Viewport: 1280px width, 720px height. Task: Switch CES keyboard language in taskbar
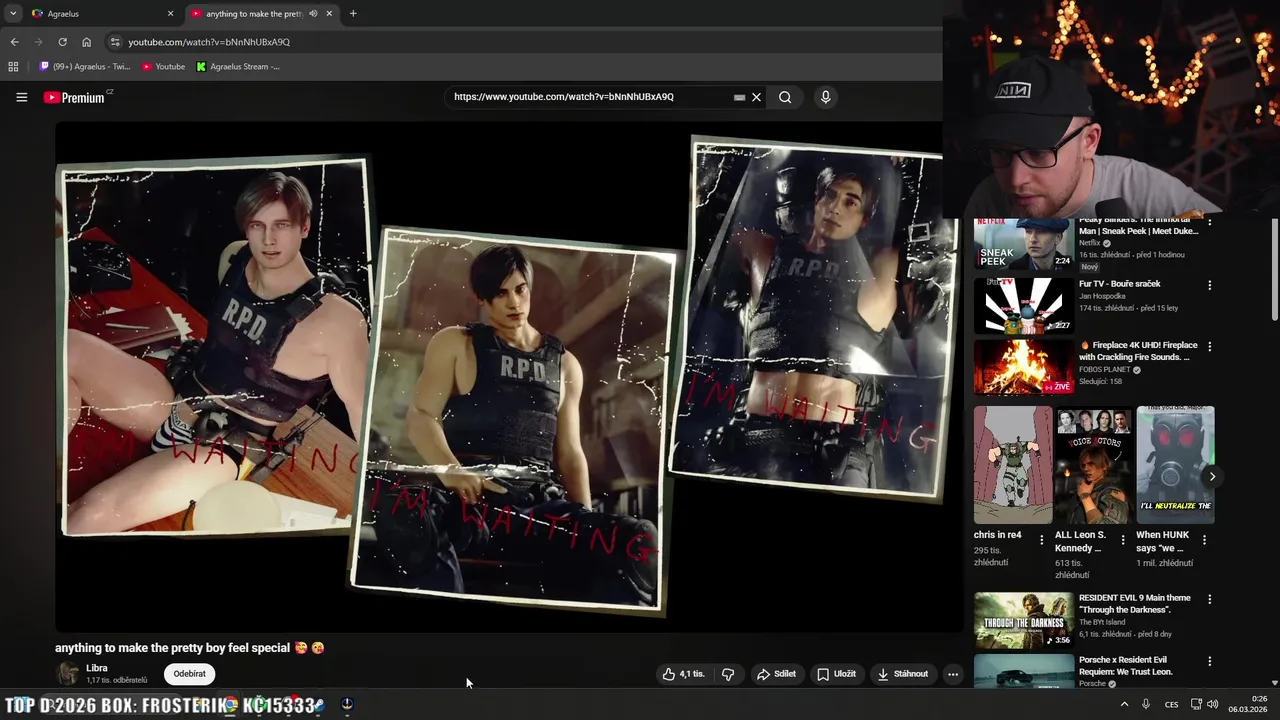point(1171,704)
